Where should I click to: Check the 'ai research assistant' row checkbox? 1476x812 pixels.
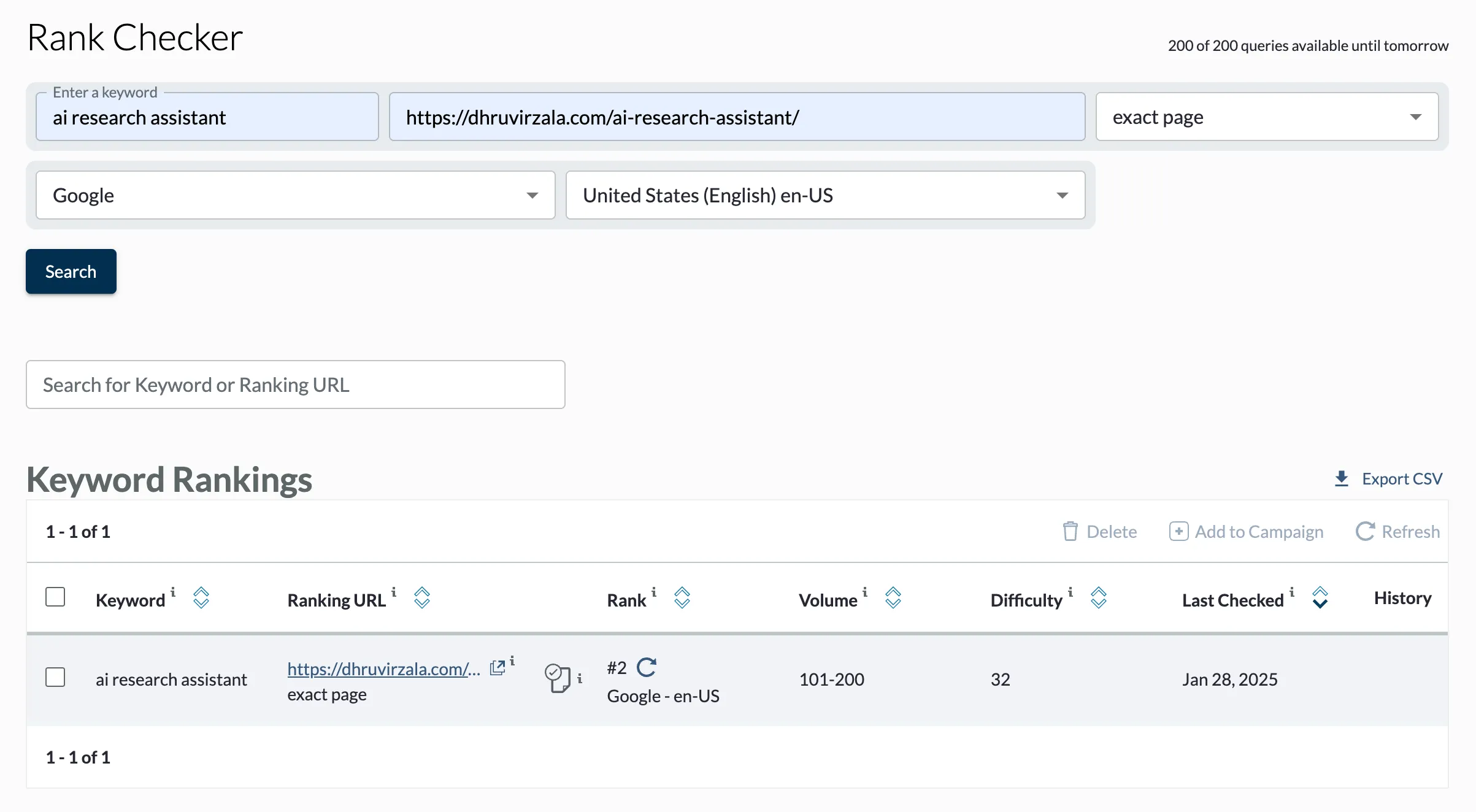tap(55, 677)
